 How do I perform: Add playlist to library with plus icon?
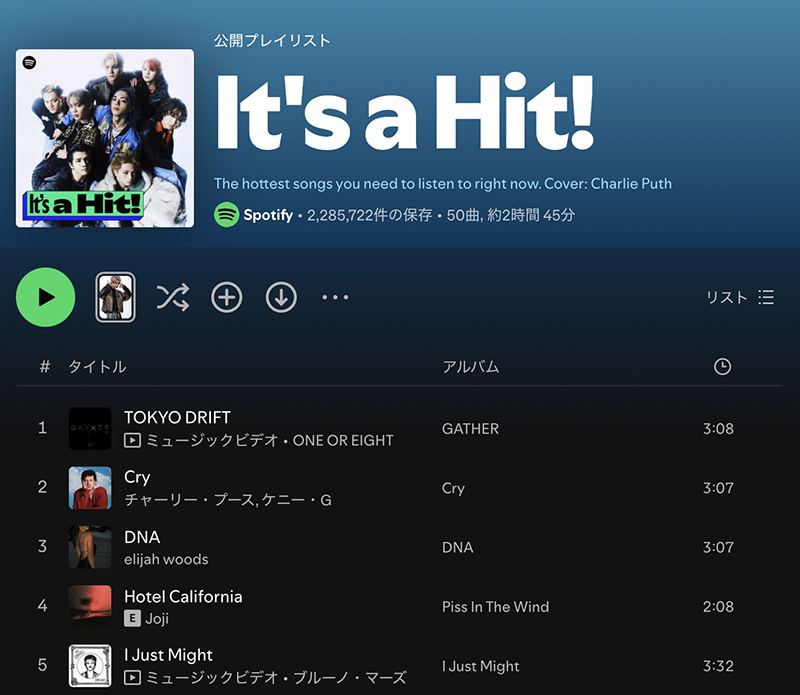(x=227, y=297)
